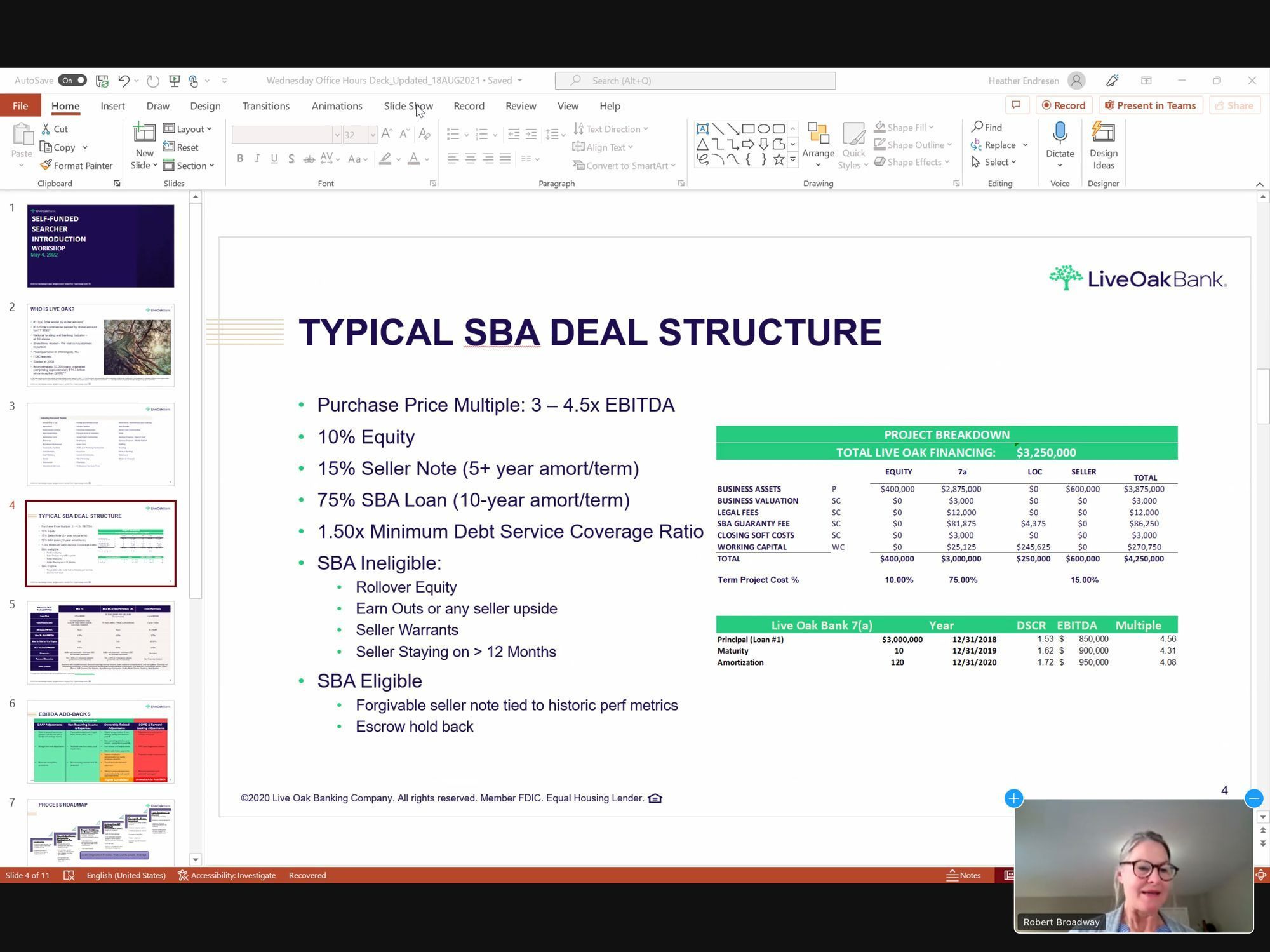Click the Search box

[x=695, y=81]
